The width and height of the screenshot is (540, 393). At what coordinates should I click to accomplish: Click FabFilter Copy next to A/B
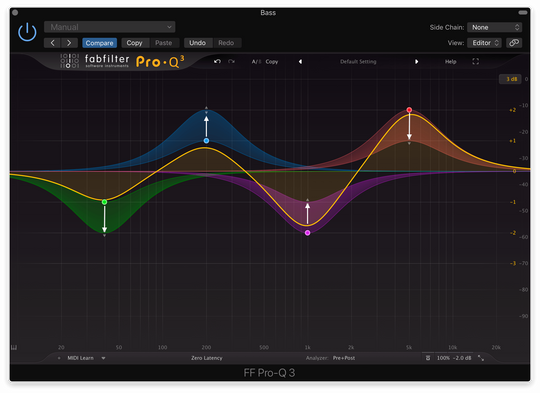[x=272, y=62]
